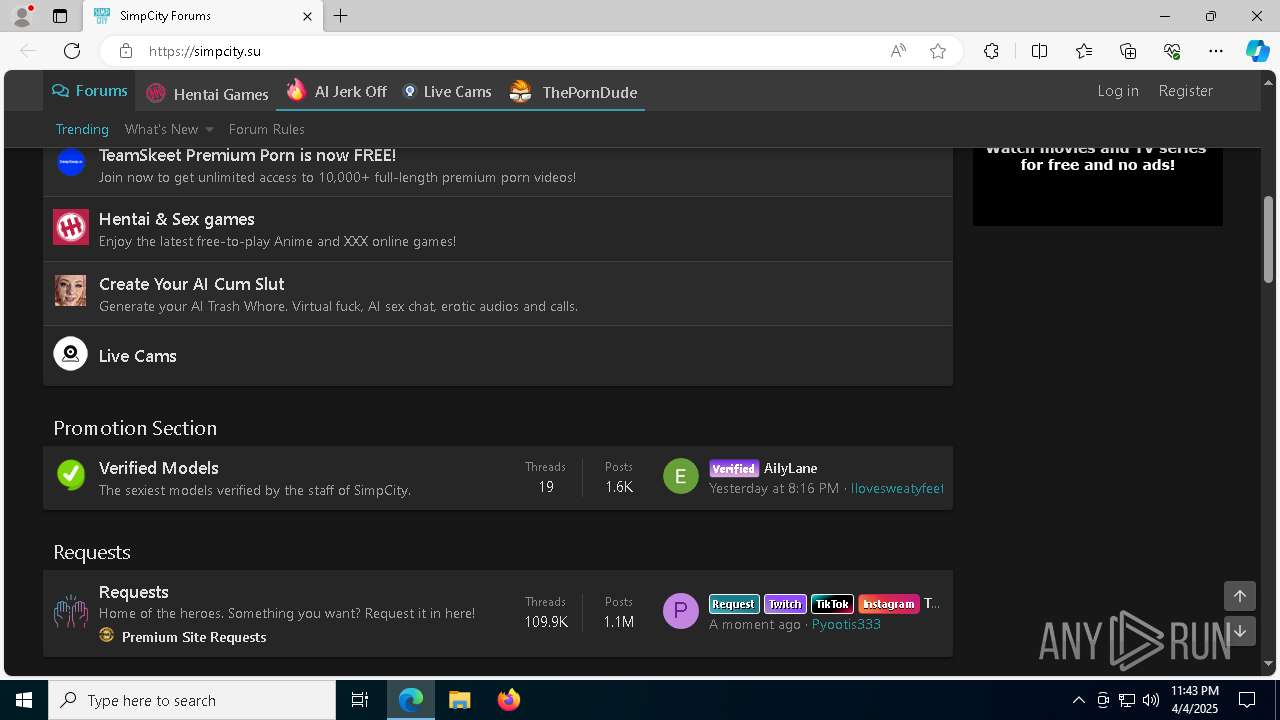This screenshot has height=720, width=1280.
Task: Click the movies and TV ad banner
Action: pyautogui.click(x=1097, y=185)
